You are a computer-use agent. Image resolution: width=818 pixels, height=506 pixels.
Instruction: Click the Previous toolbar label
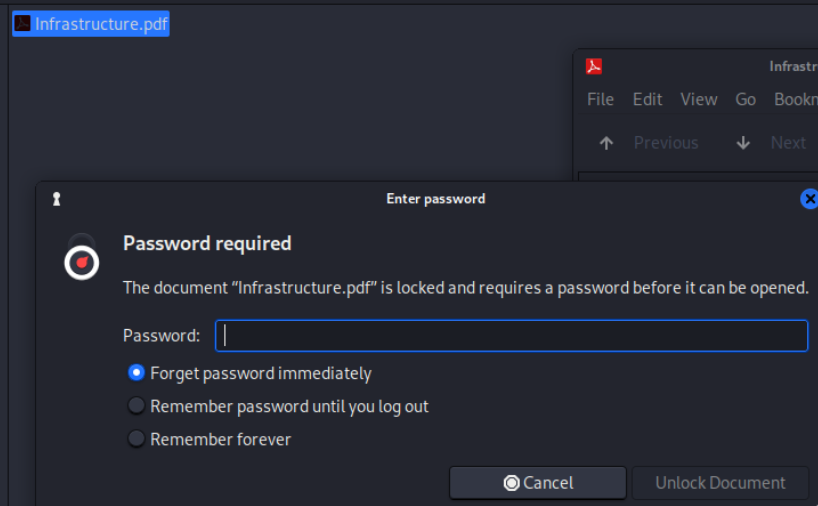665,143
